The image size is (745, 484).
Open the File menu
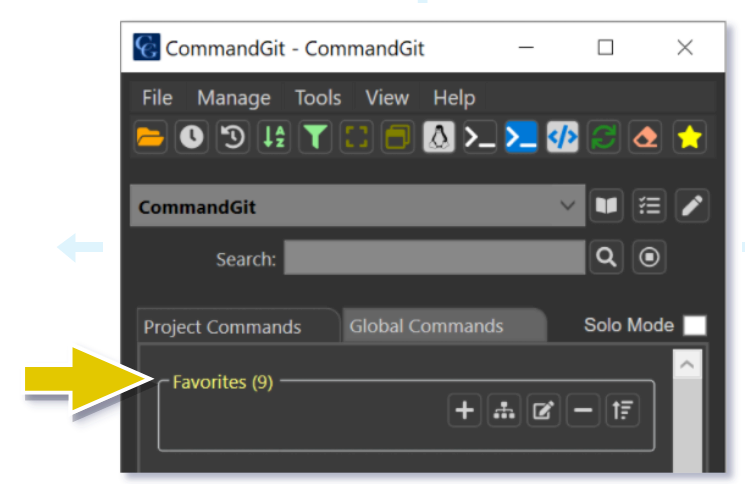pyautogui.click(x=157, y=98)
